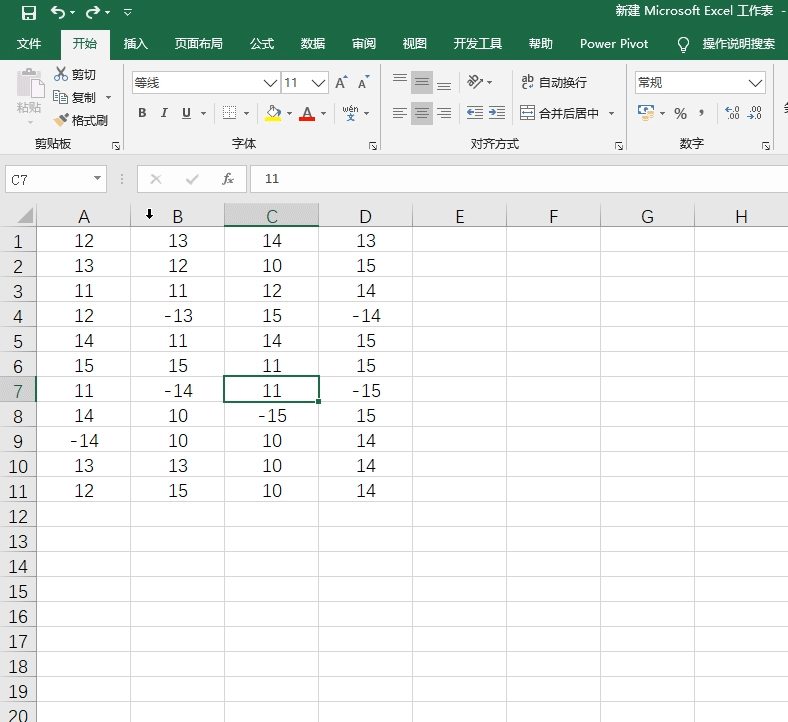Click 合并后居中 merge and center
The height and width of the screenshot is (722, 788).
[559, 113]
